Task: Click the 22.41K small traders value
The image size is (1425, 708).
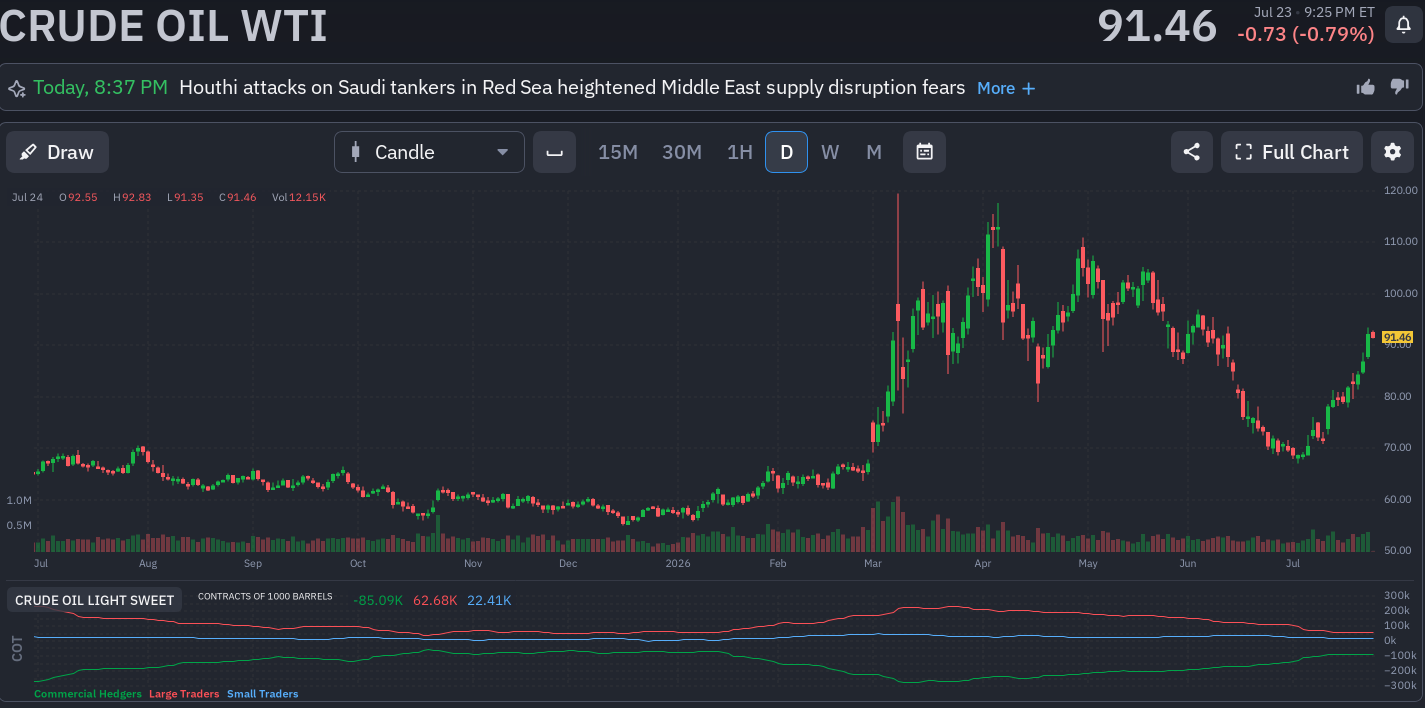Action: [x=489, y=600]
